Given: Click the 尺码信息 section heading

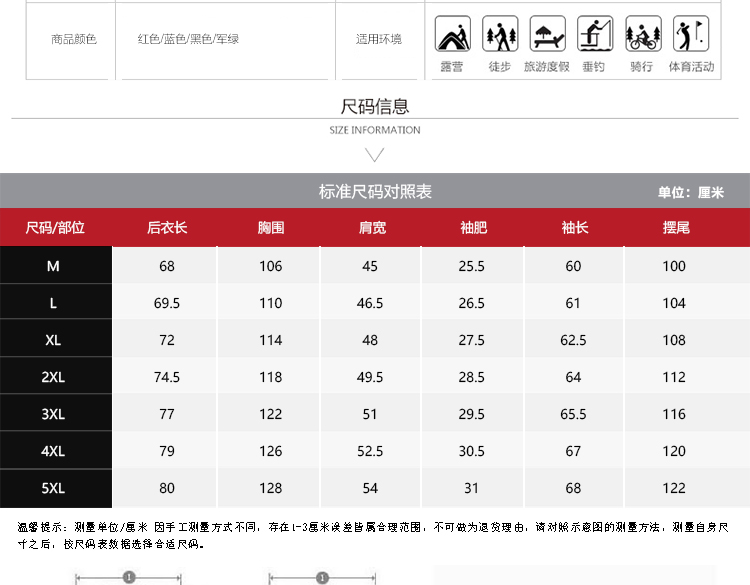Looking at the screenshot, I should click(375, 107).
